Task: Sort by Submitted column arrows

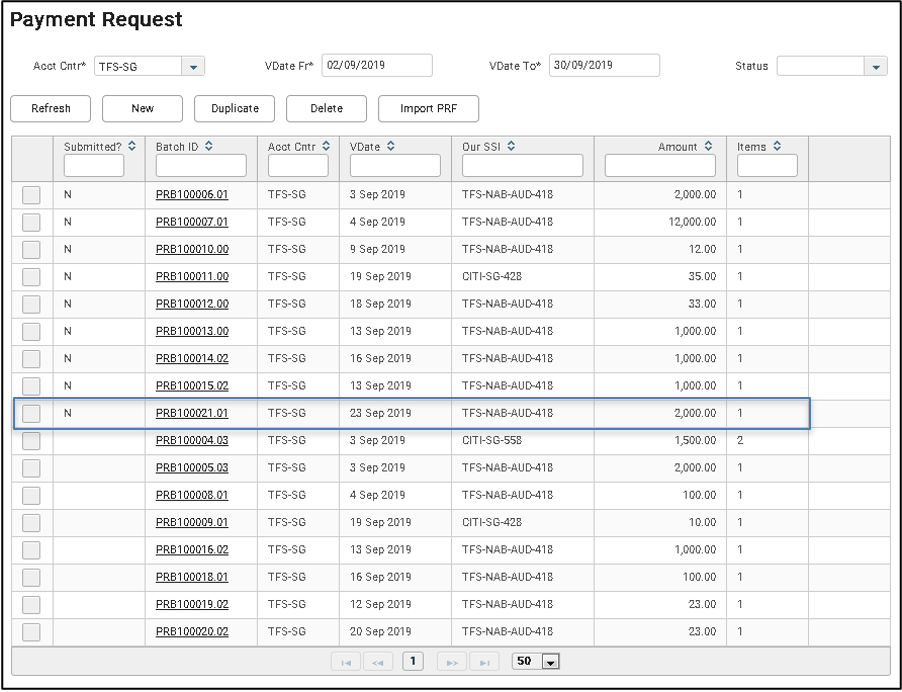Action: coord(132,147)
